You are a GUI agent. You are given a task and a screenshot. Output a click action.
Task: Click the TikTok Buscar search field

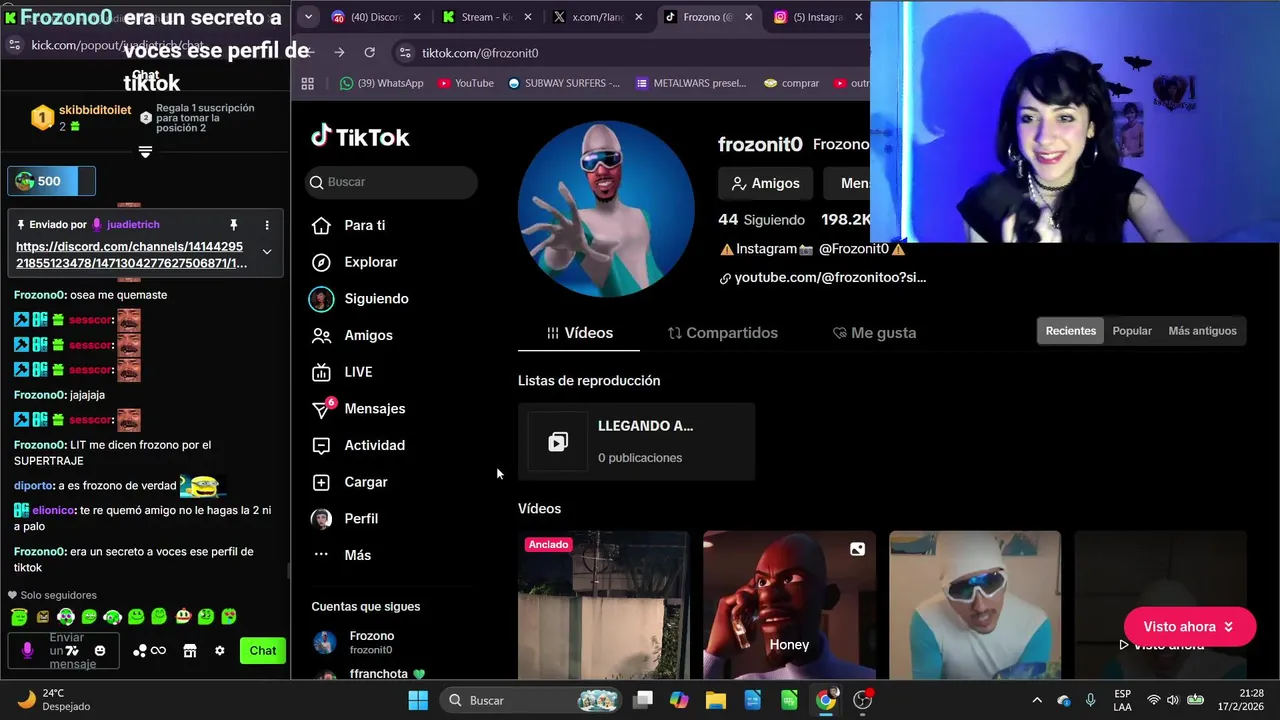tap(392, 182)
